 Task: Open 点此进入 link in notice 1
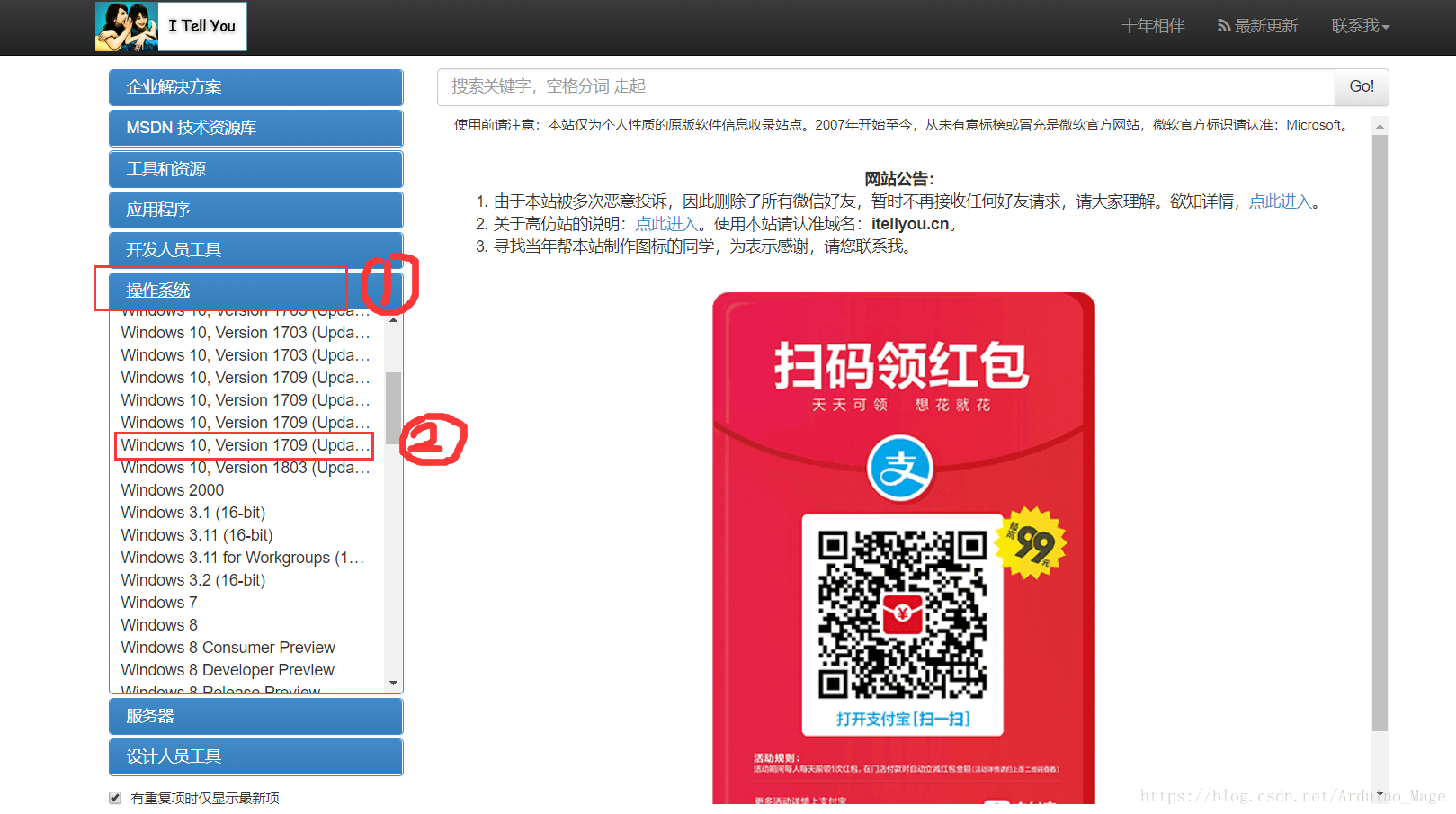coord(1281,201)
